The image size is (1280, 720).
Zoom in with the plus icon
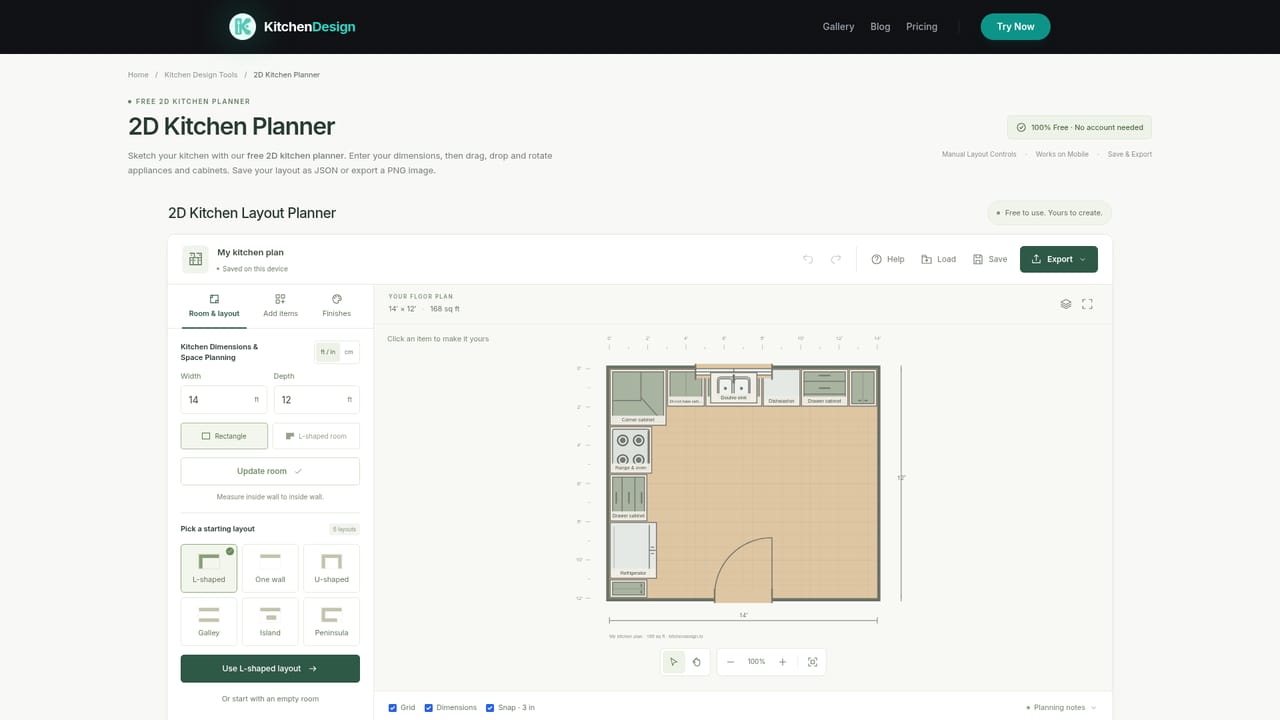(782, 662)
